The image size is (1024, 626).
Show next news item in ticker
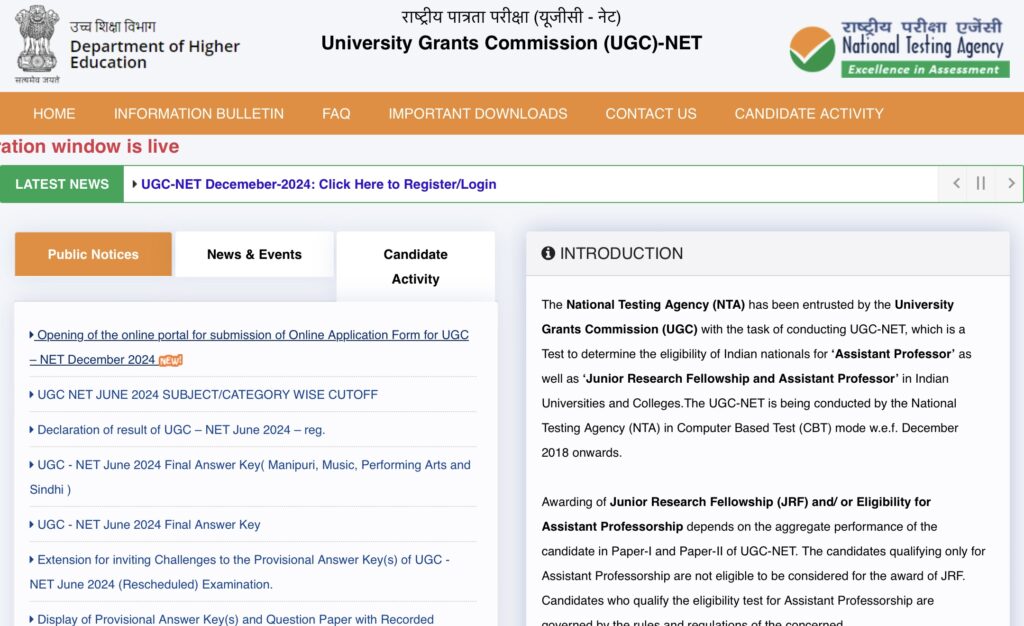click(x=1011, y=183)
